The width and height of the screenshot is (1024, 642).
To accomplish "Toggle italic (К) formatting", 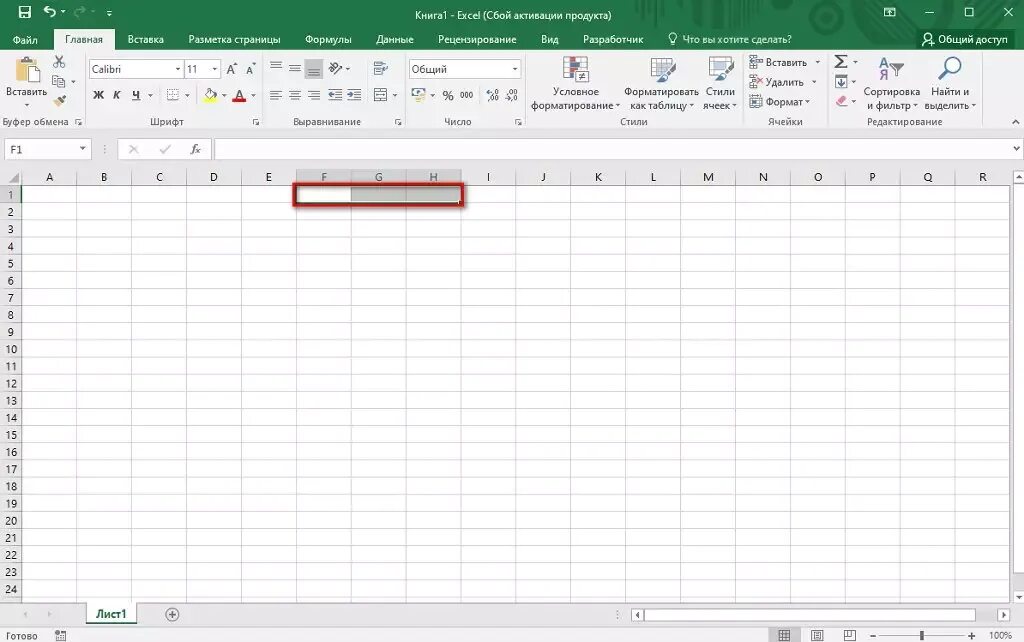I will [117, 95].
